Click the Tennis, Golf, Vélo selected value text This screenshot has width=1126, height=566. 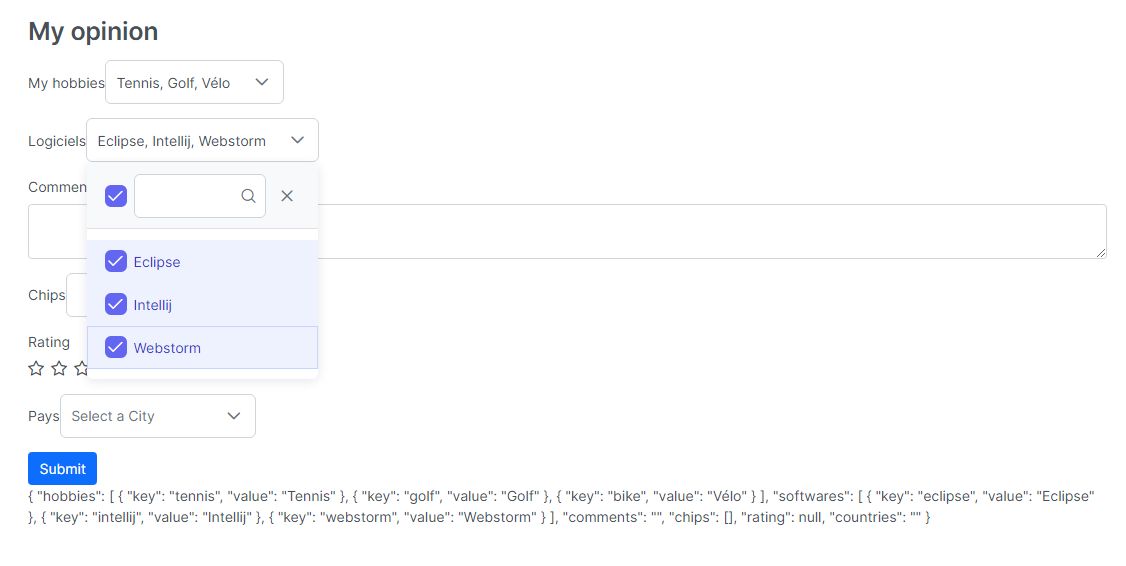(x=173, y=83)
